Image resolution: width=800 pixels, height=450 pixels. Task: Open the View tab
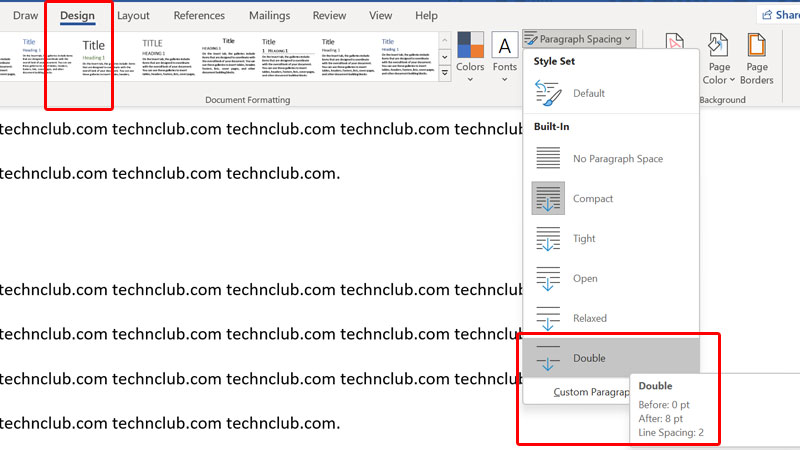(381, 16)
